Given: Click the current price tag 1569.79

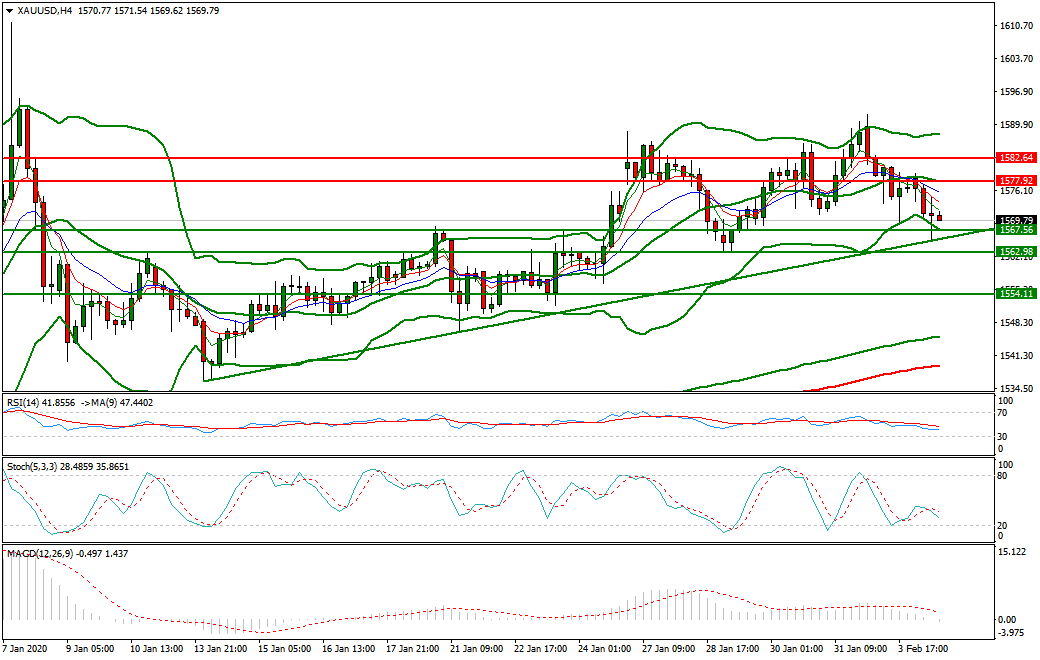Looking at the screenshot, I should pos(1016,219).
